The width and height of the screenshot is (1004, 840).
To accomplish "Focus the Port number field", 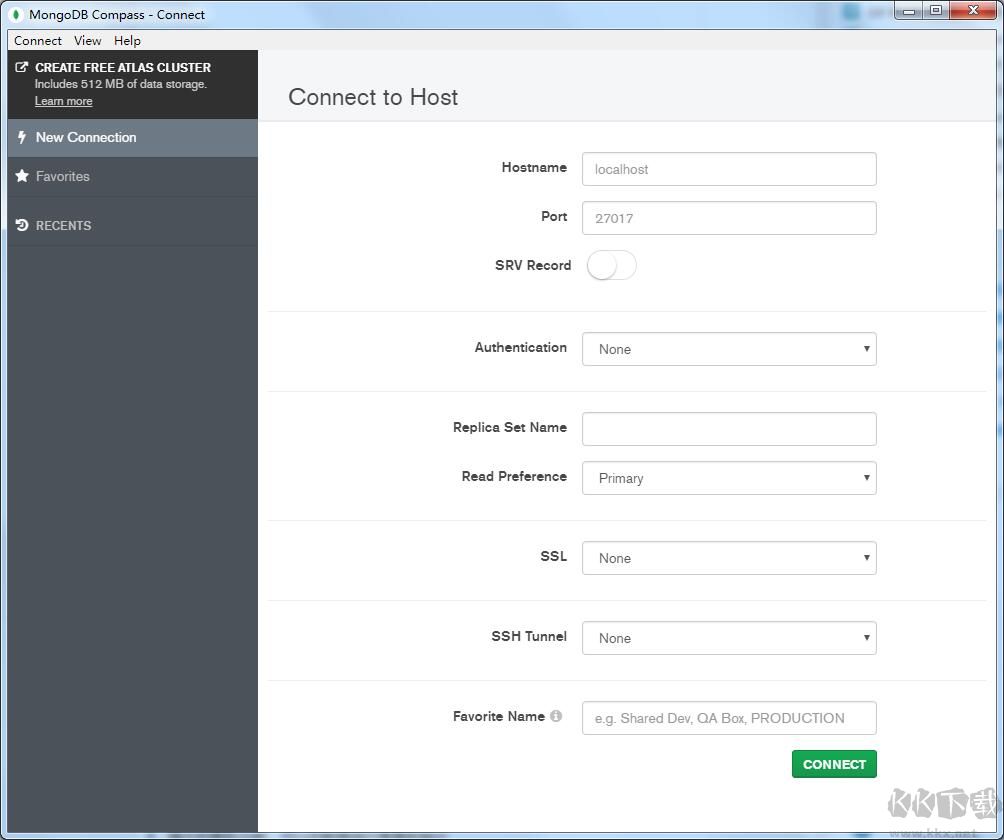I will coord(729,218).
